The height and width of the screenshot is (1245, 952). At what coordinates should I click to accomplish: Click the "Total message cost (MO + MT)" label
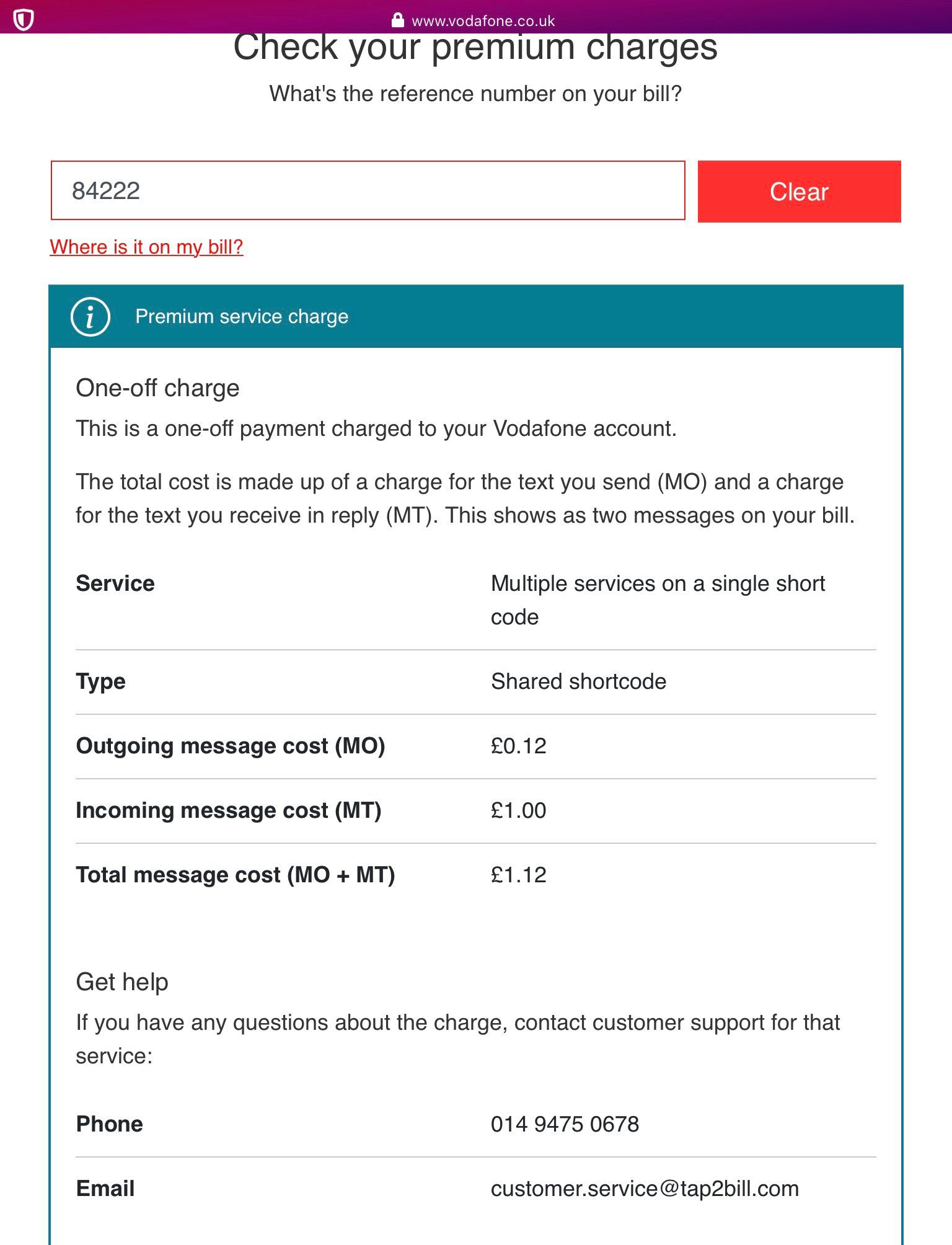coord(235,875)
